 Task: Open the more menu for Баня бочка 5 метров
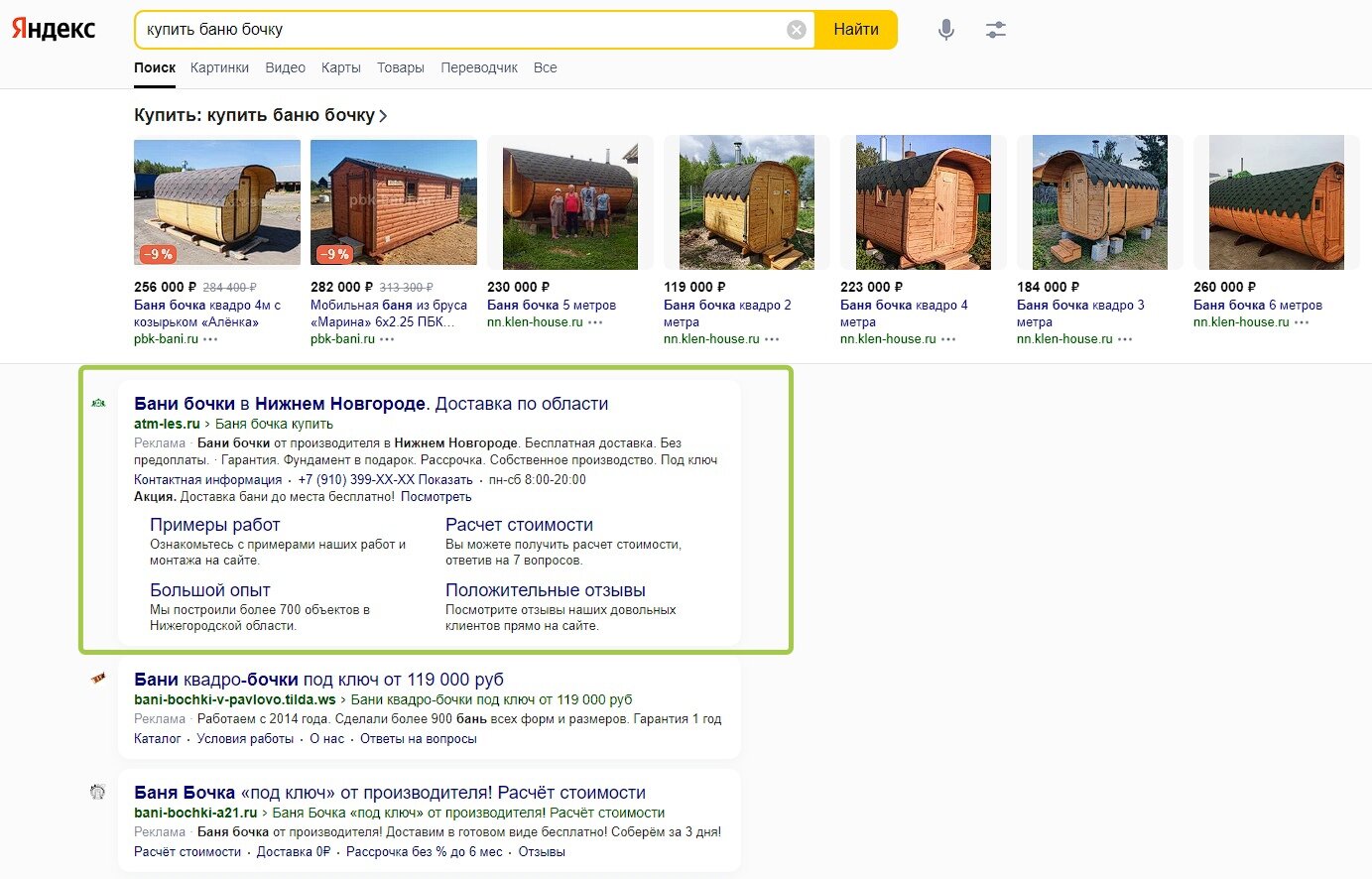595,322
